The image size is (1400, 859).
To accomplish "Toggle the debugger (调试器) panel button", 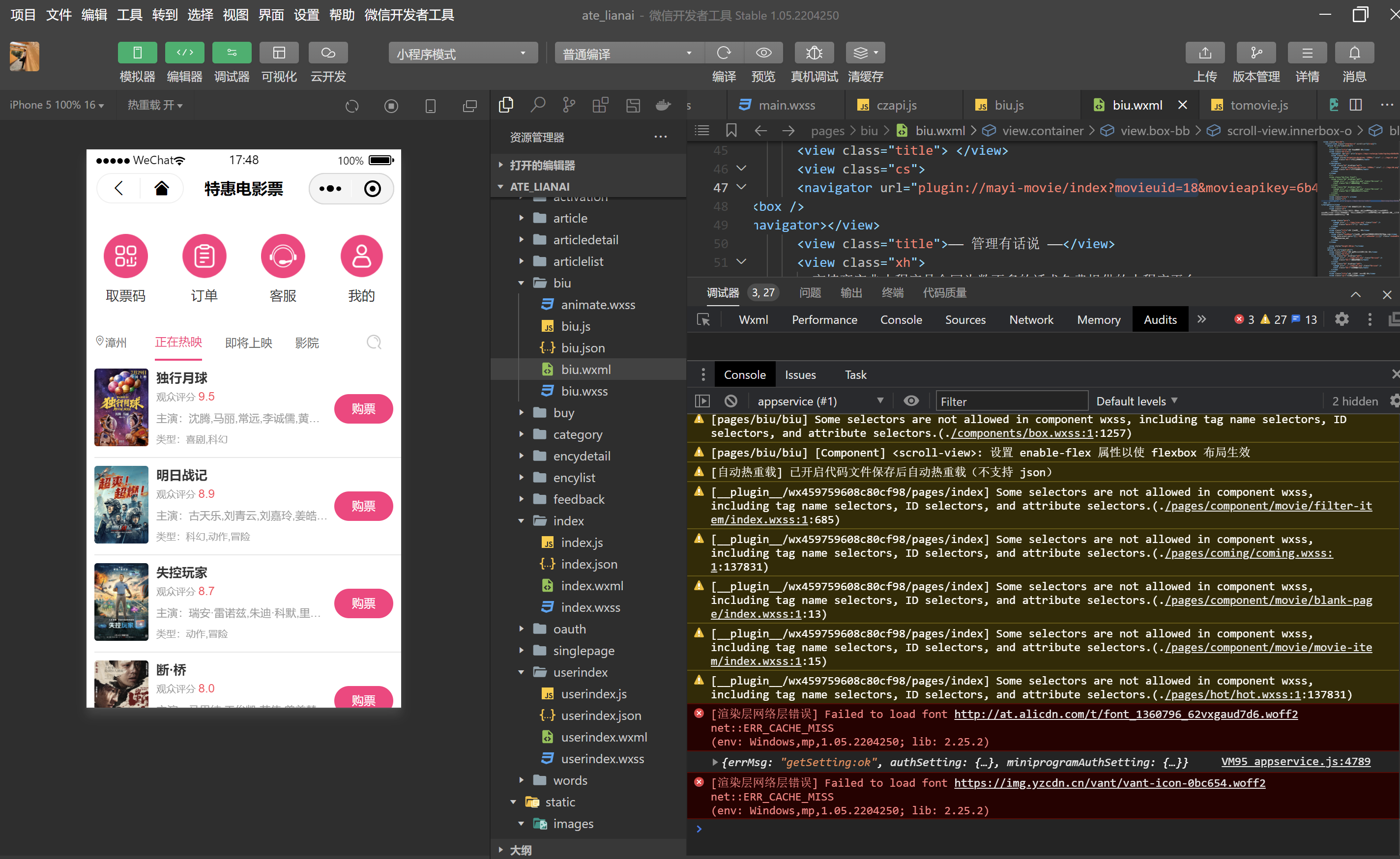I will (231, 53).
